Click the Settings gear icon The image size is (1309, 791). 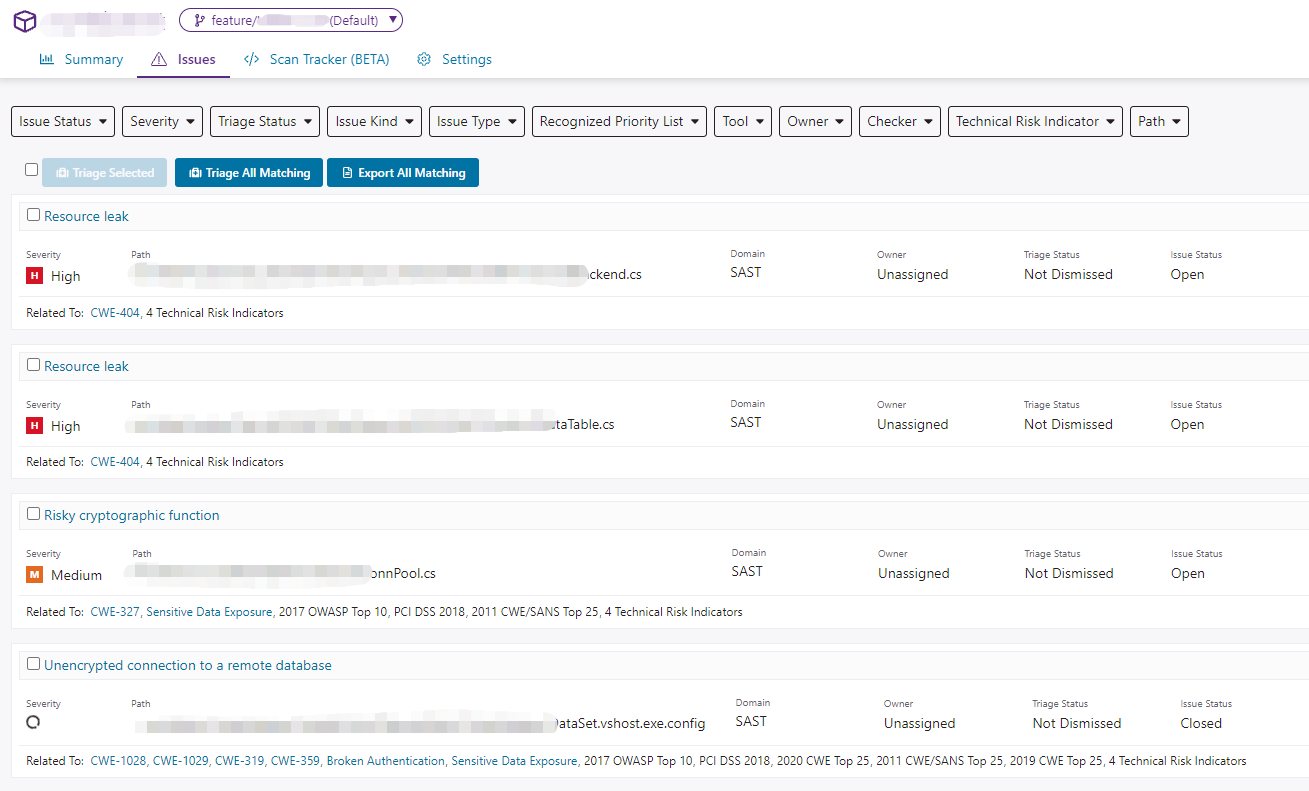(x=424, y=60)
